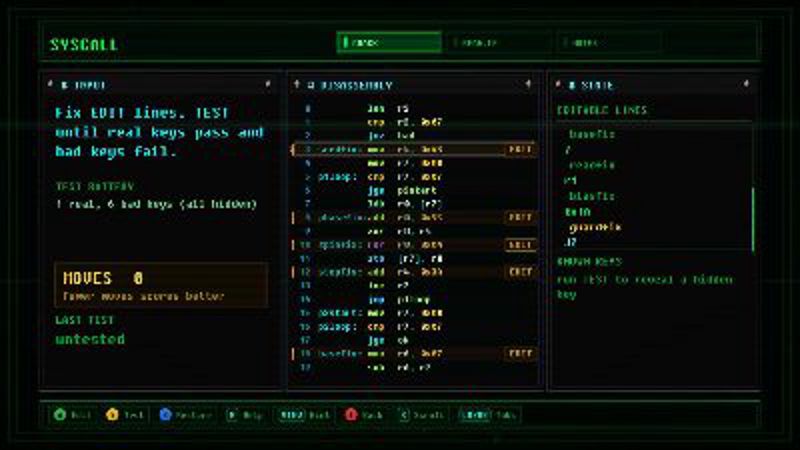Click the last wide key badge in bottom bar
Viewport: 800px width, 450px height.
[x=476, y=415]
